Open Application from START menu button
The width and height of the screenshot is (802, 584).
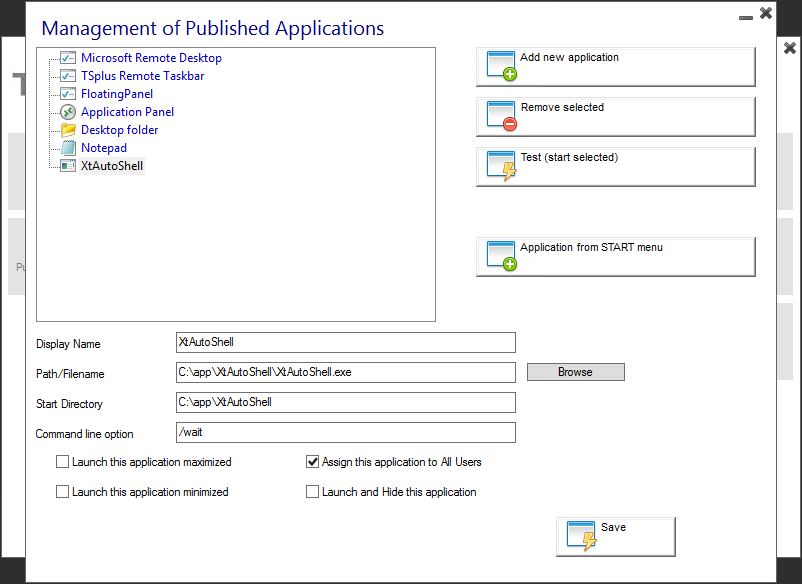[x=615, y=256]
